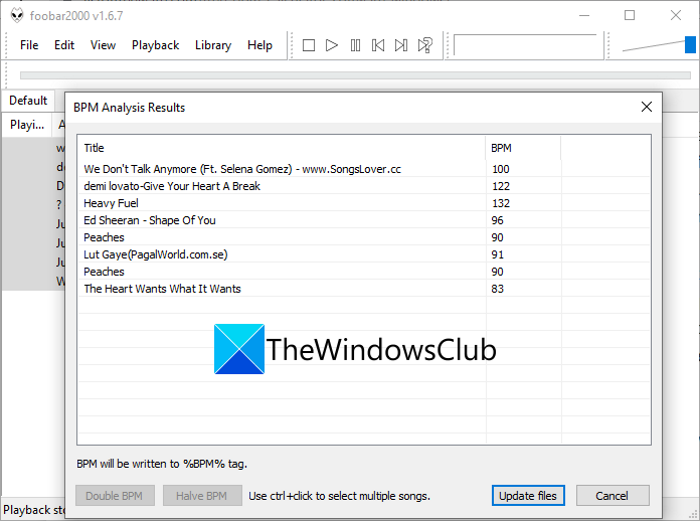Screen dimensions: 700x521
Task: Minimize the foobar2000 window
Action: point(584,16)
